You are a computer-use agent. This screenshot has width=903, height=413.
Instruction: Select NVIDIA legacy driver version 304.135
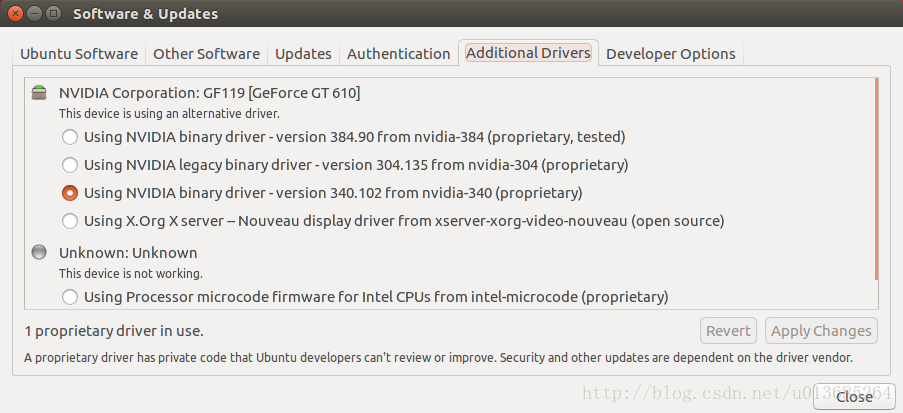(x=70, y=164)
